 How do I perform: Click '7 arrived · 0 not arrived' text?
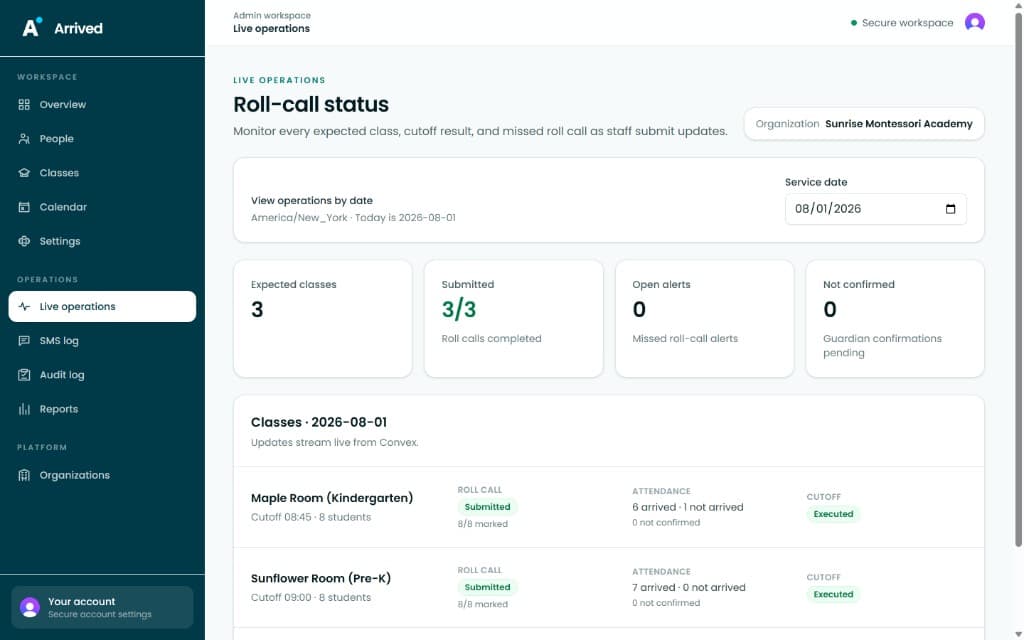689,588
